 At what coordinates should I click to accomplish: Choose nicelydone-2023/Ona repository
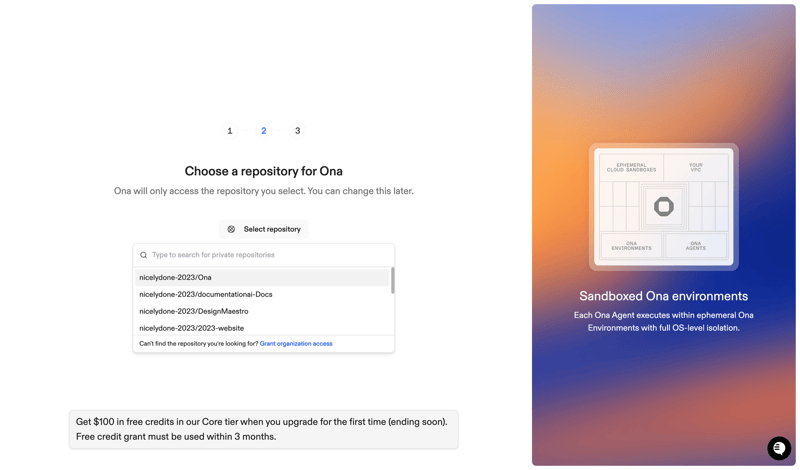(x=262, y=278)
